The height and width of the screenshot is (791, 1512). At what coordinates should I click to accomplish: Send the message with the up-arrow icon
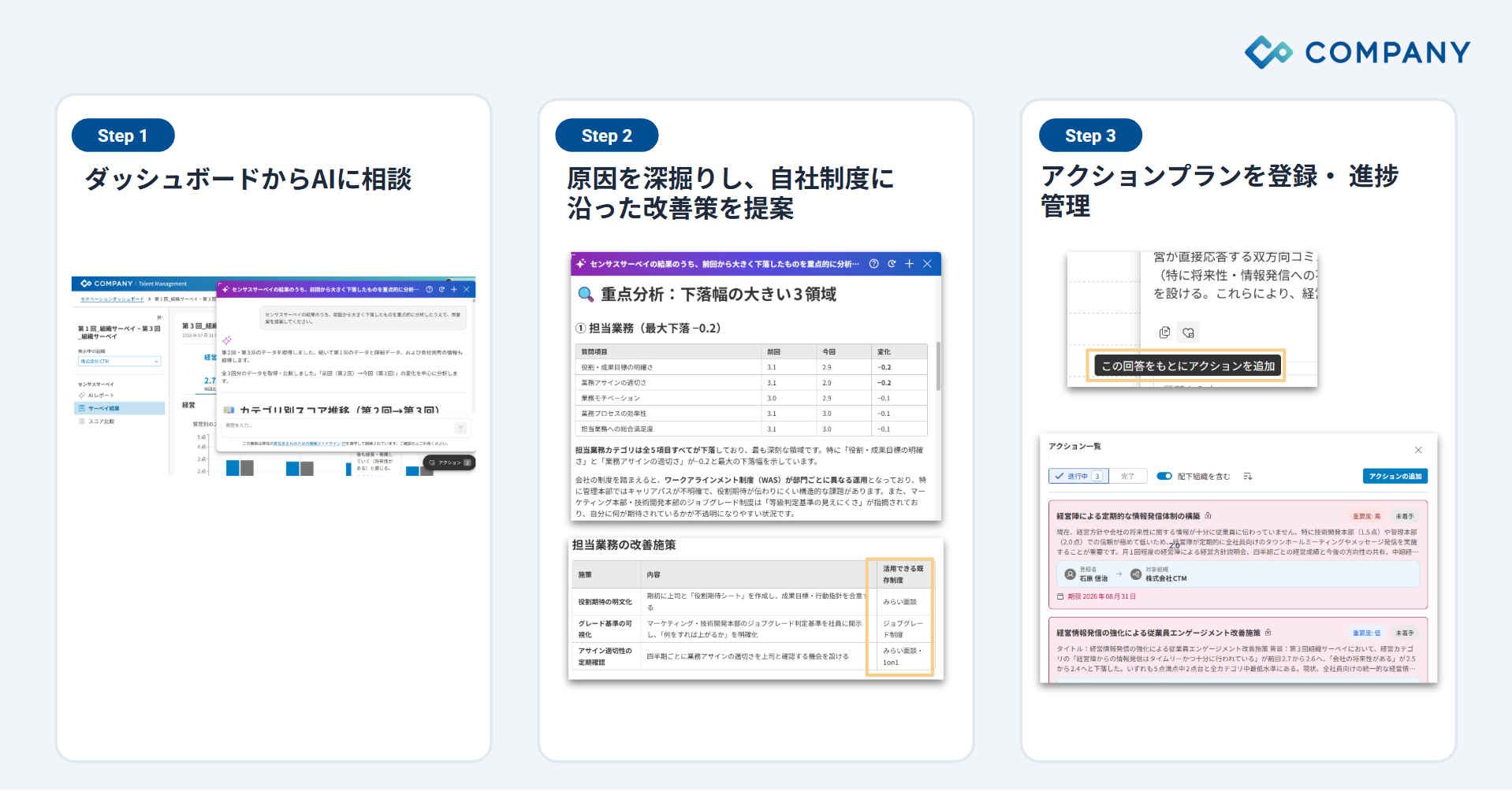point(460,428)
